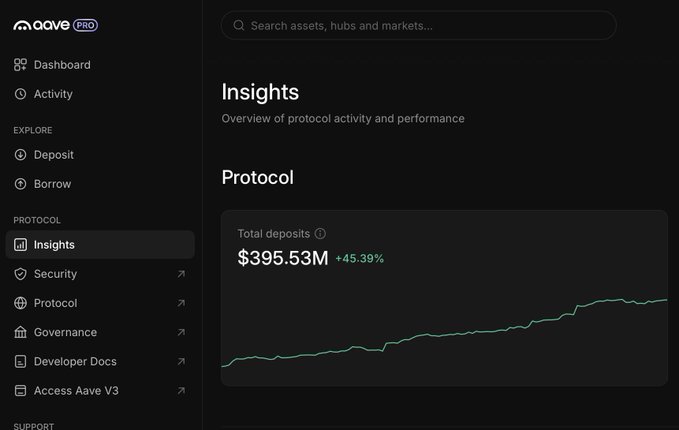Click the total deposits line chart
The image size is (679, 430).
444,333
